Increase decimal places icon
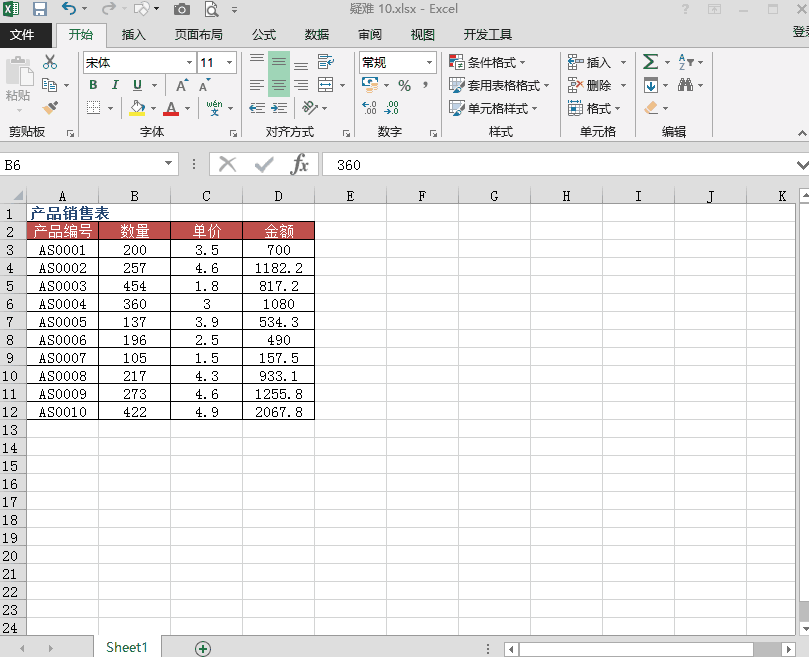 click(369, 108)
